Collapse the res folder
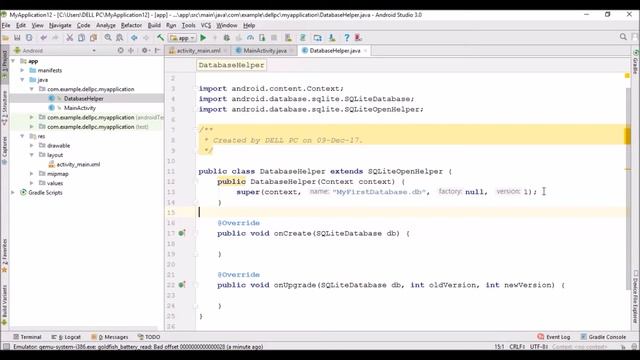This screenshot has height=360, width=640. coord(22,136)
